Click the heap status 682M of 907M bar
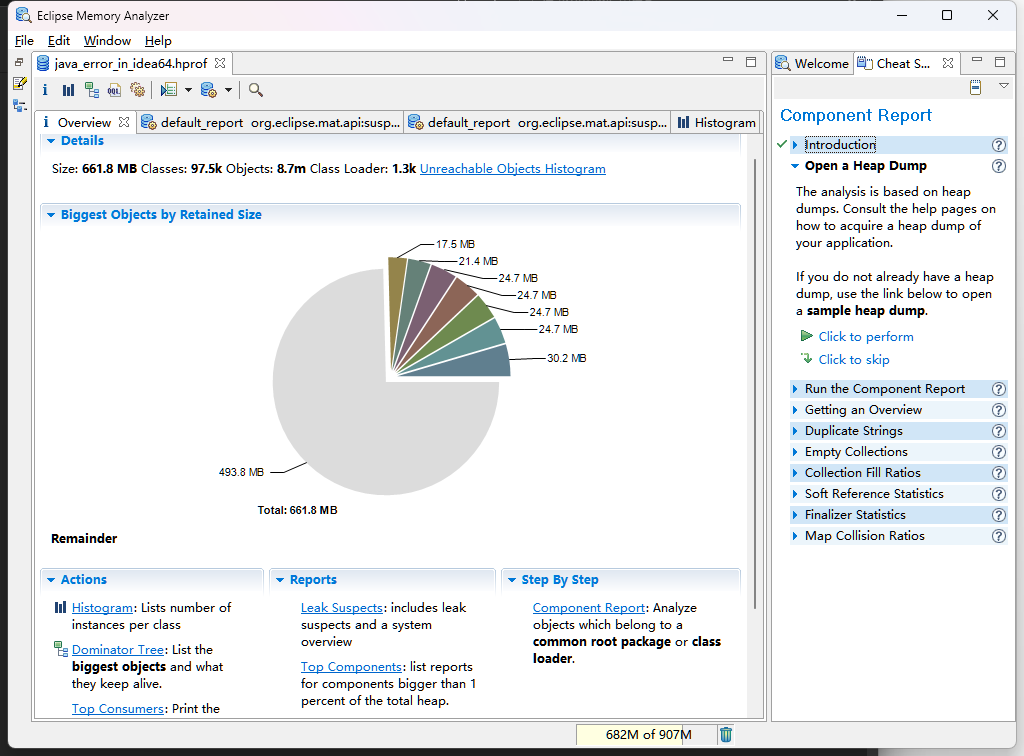 [x=647, y=734]
